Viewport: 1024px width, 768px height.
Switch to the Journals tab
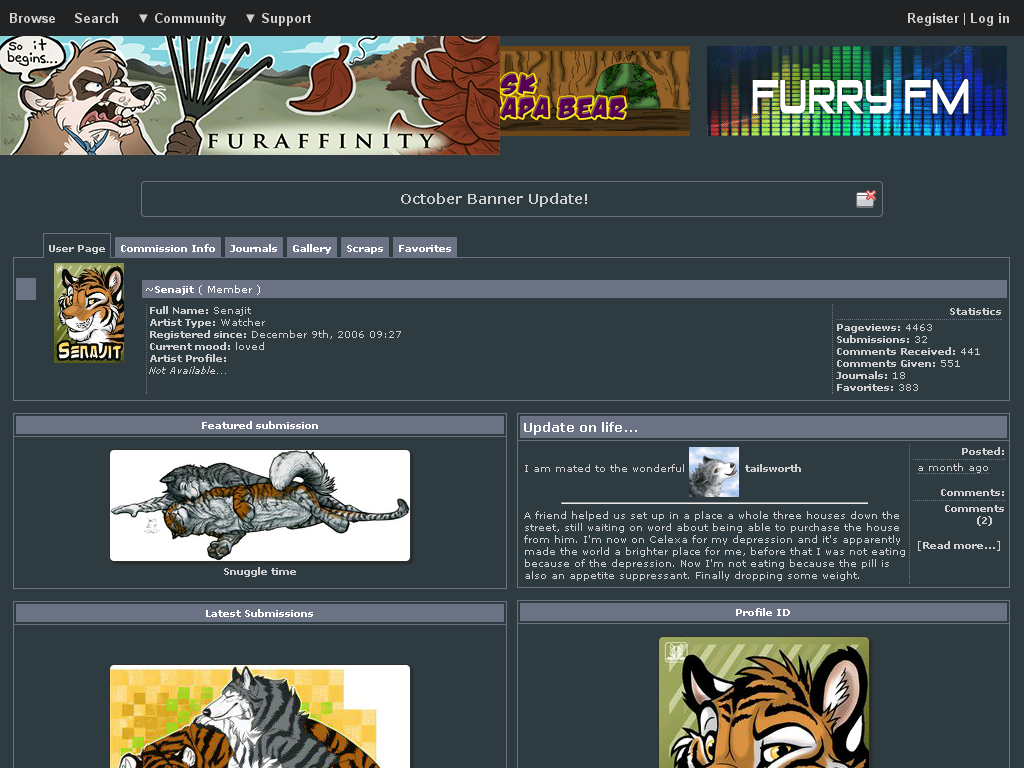(253, 248)
